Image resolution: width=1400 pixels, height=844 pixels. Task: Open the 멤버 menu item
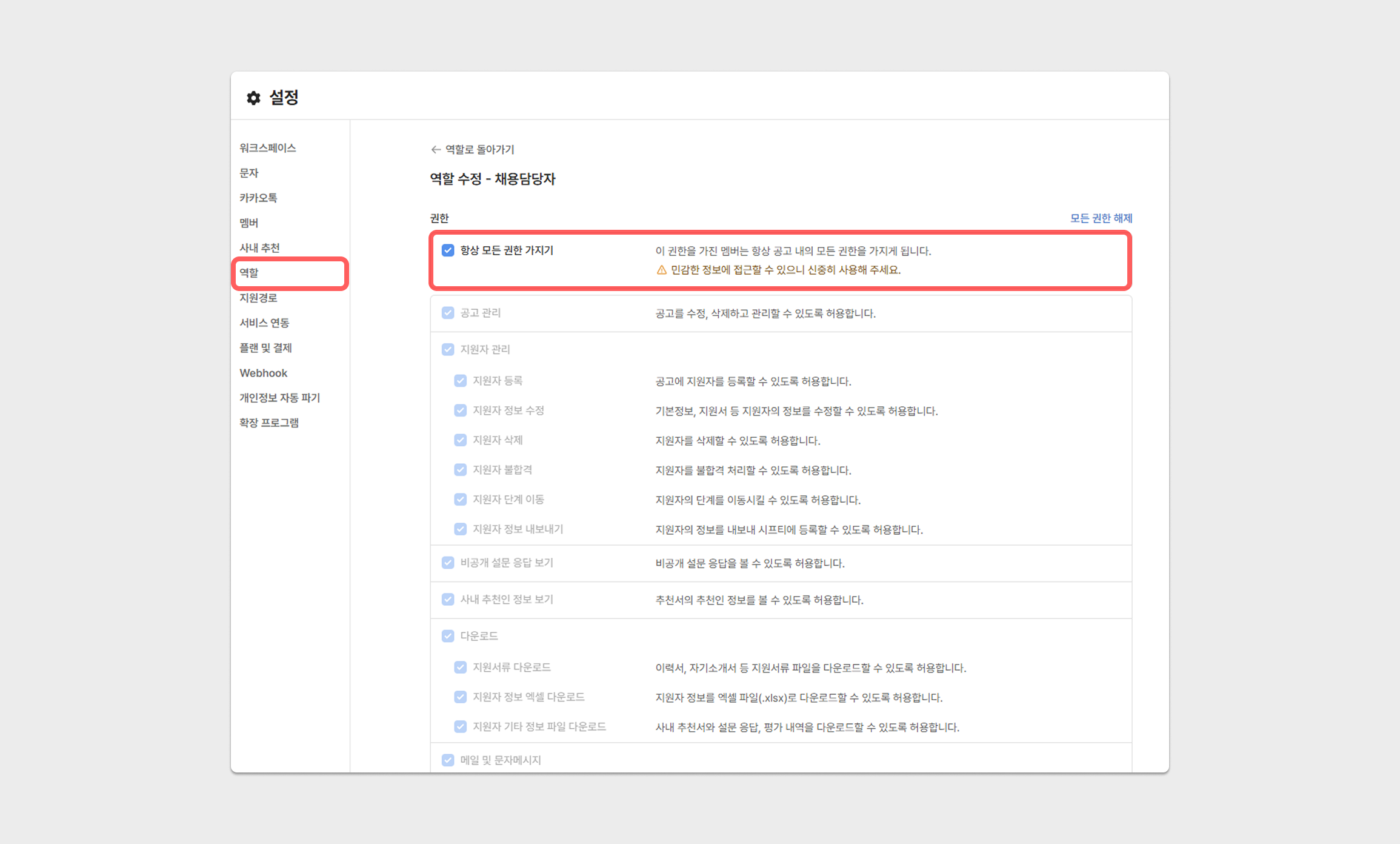tap(249, 223)
